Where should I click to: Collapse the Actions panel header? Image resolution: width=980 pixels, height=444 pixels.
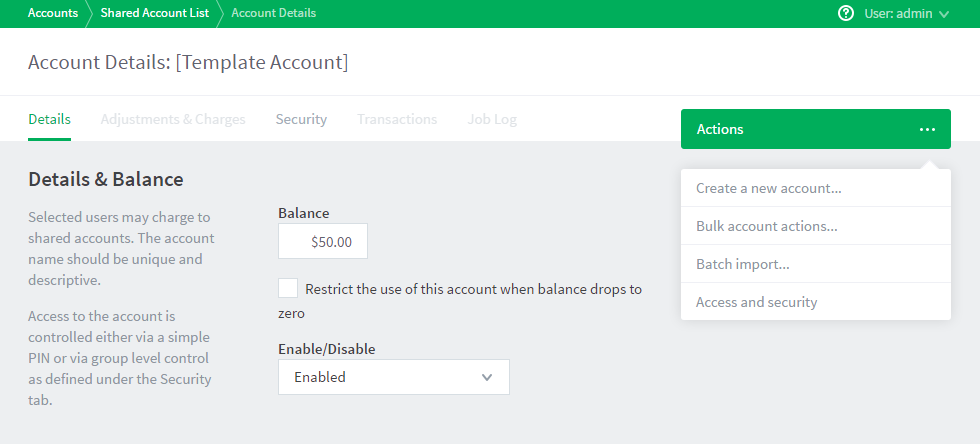click(x=816, y=129)
